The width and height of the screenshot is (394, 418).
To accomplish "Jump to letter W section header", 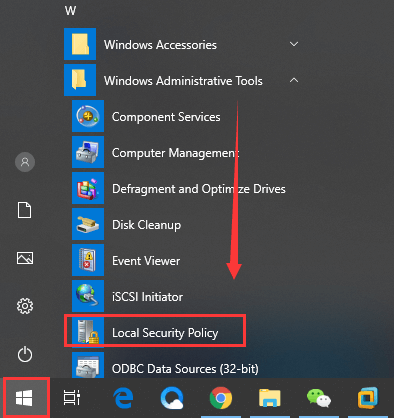I will coord(70,11).
